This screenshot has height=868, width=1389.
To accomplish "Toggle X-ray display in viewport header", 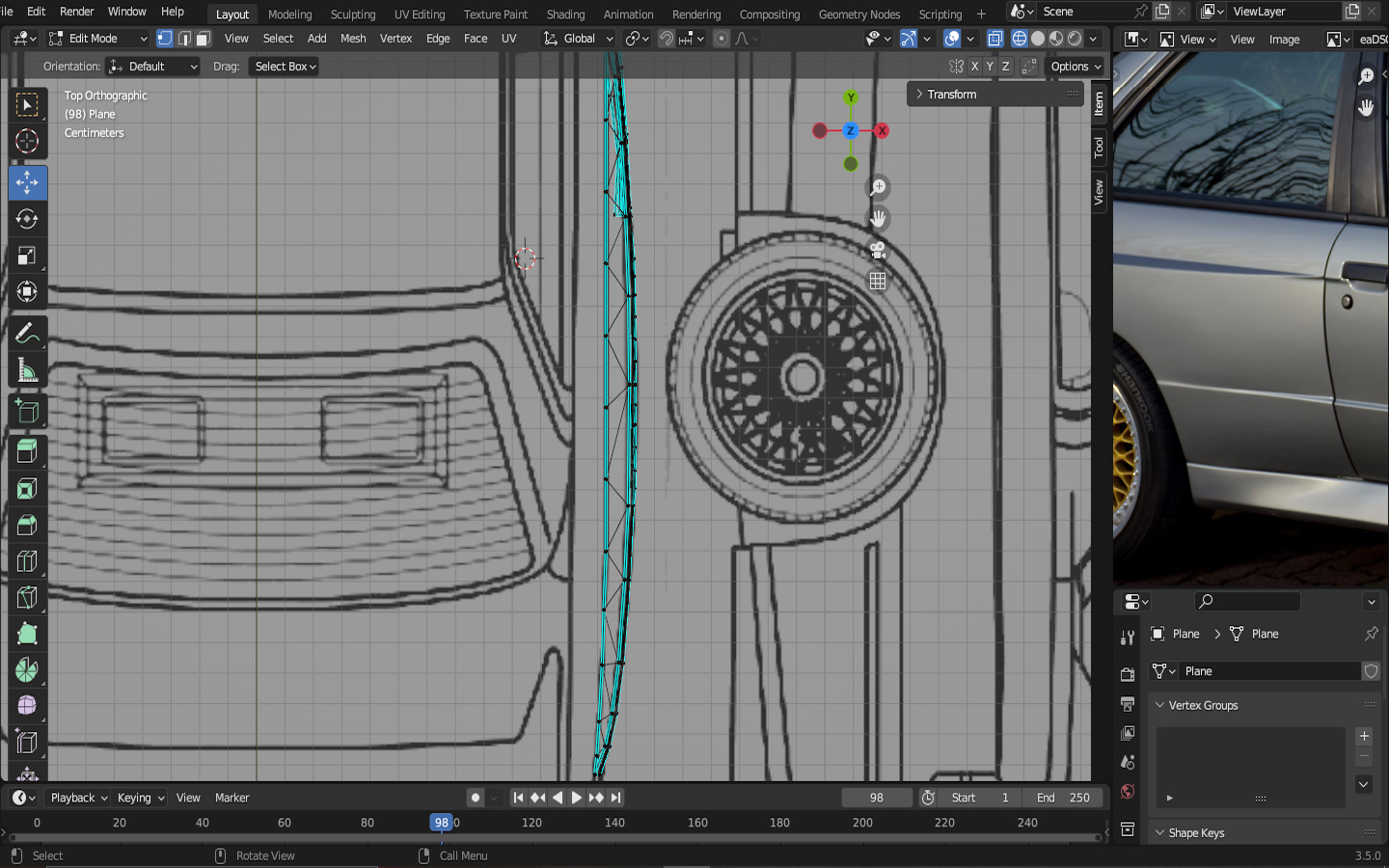I will (995, 39).
